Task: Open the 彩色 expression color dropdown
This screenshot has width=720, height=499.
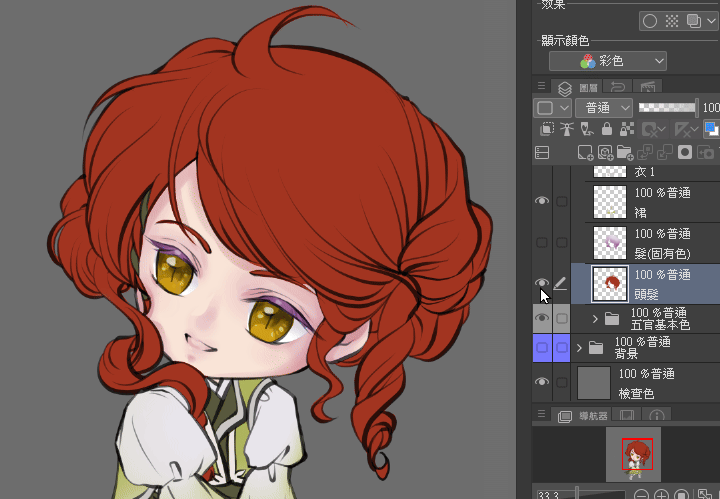Action: (x=608, y=61)
